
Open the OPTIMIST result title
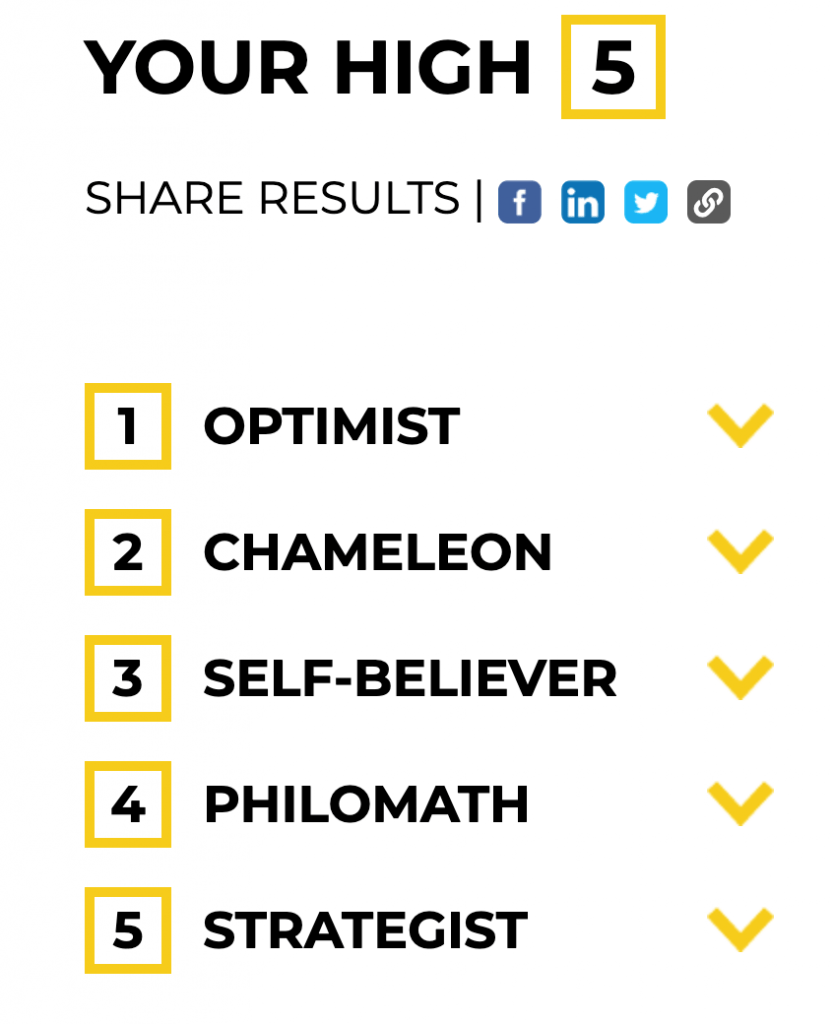point(332,426)
